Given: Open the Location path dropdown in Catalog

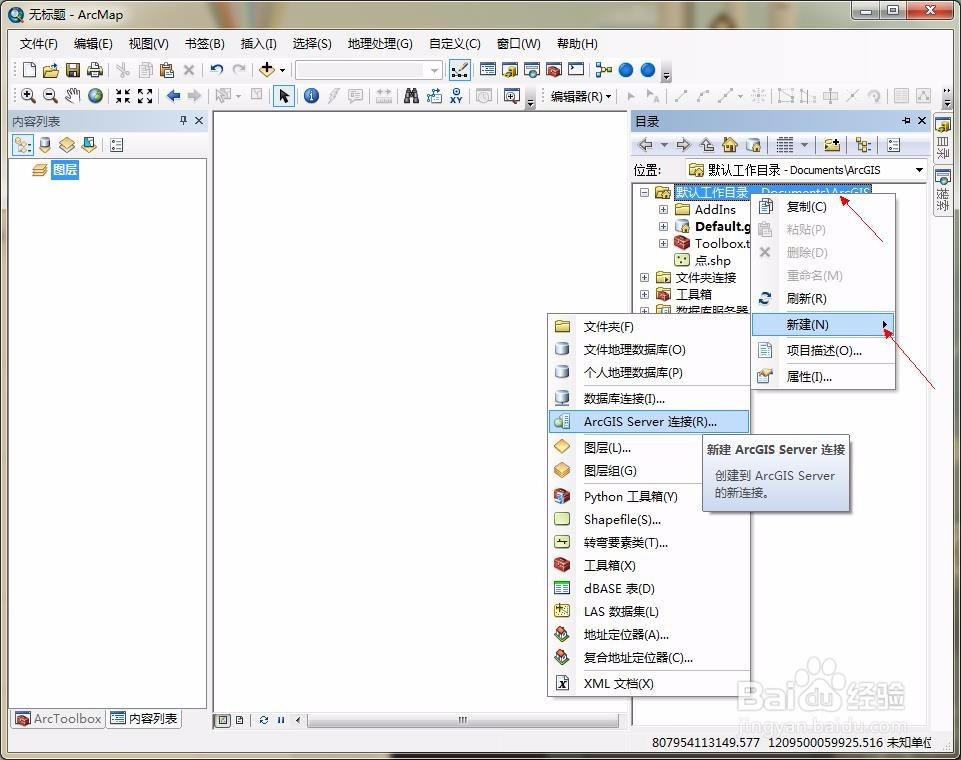Looking at the screenshot, I should coord(919,170).
